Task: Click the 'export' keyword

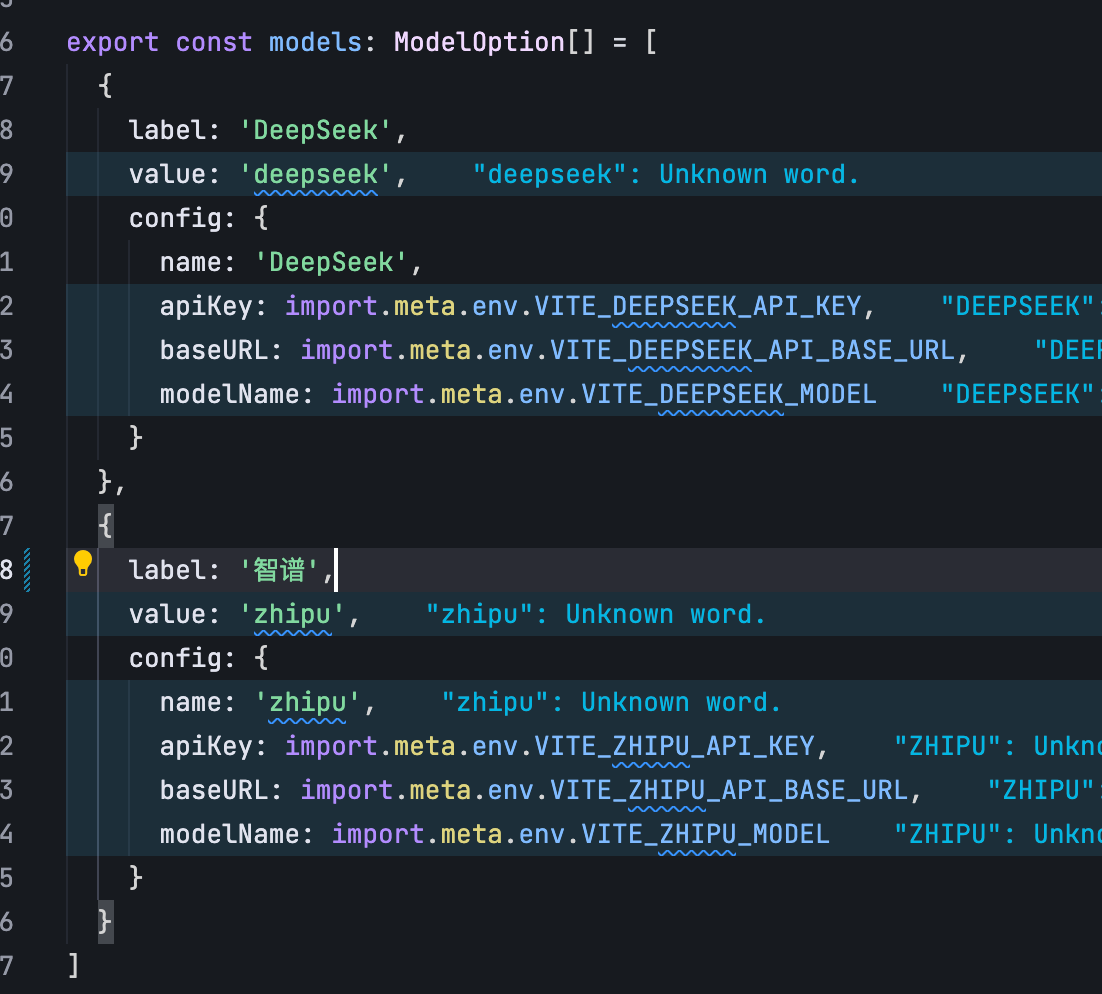Action: (112, 43)
